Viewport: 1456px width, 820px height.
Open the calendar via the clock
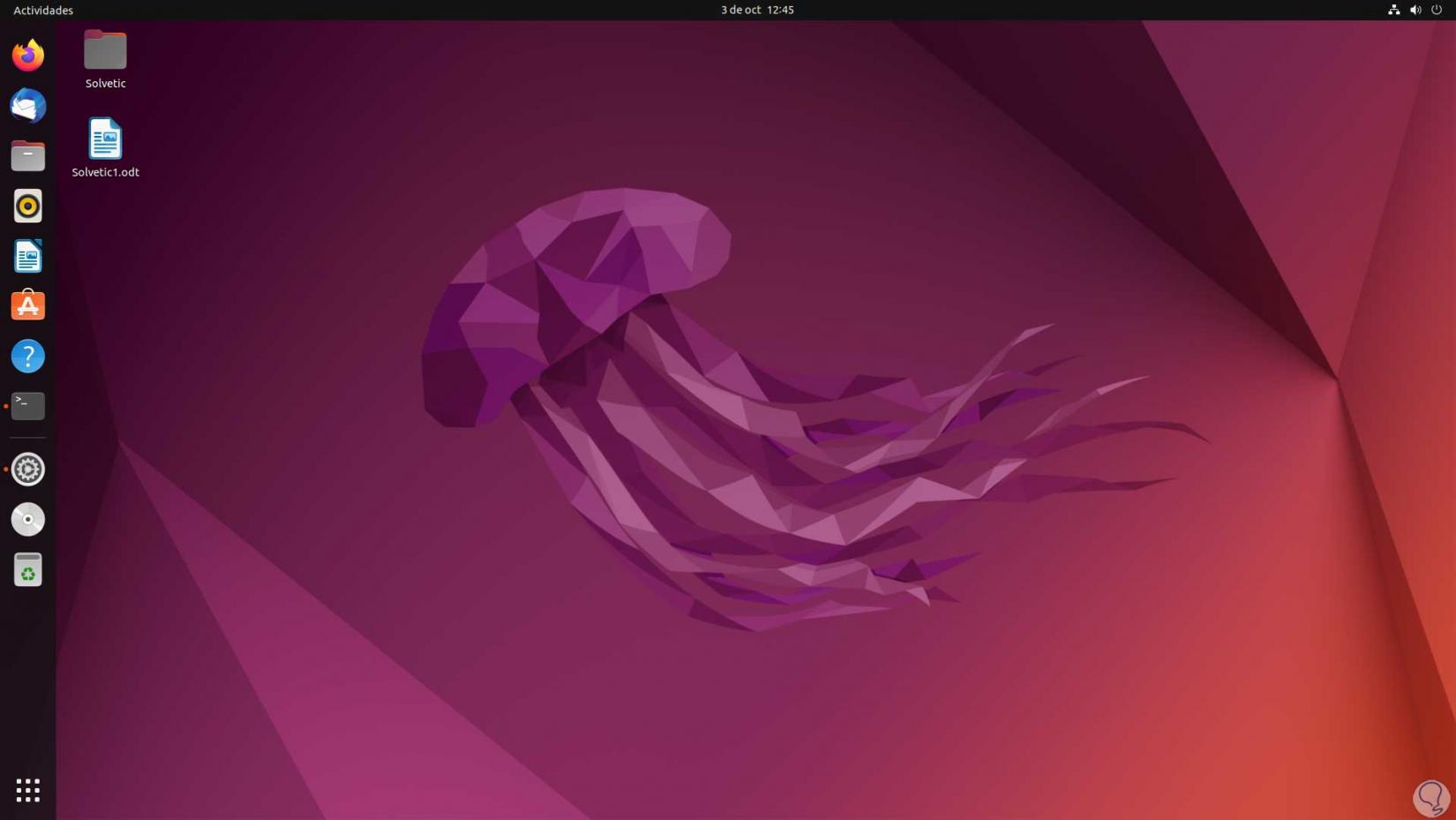coord(756,10)
